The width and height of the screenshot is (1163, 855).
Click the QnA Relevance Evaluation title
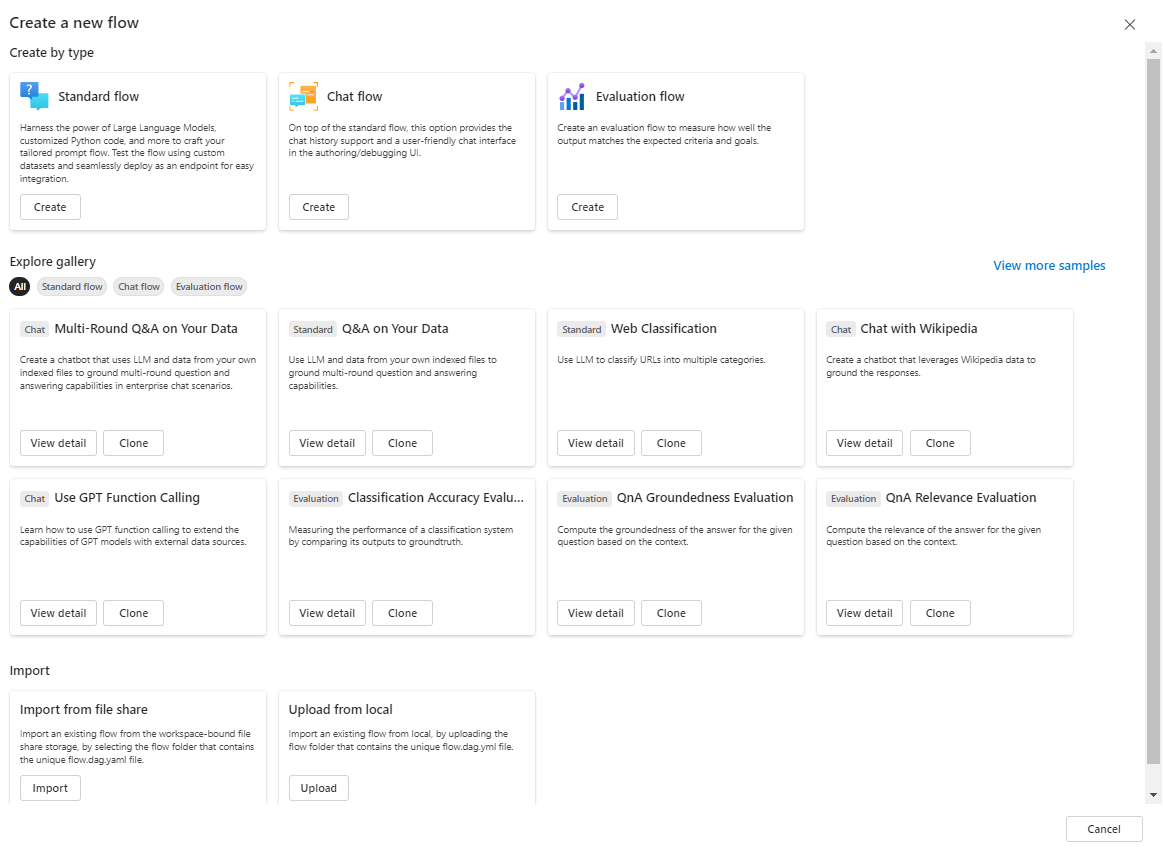click(961, 498)
